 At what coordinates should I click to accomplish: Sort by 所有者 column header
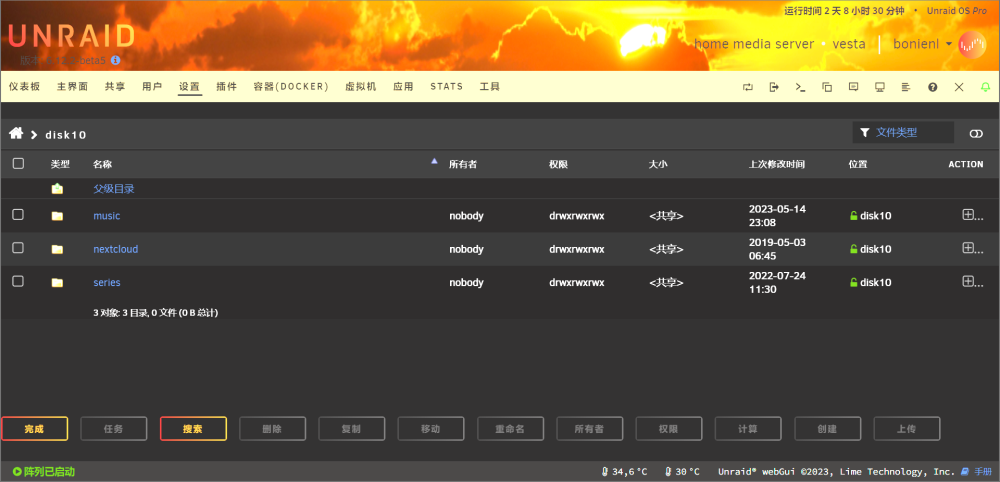(x=463, y=164)
